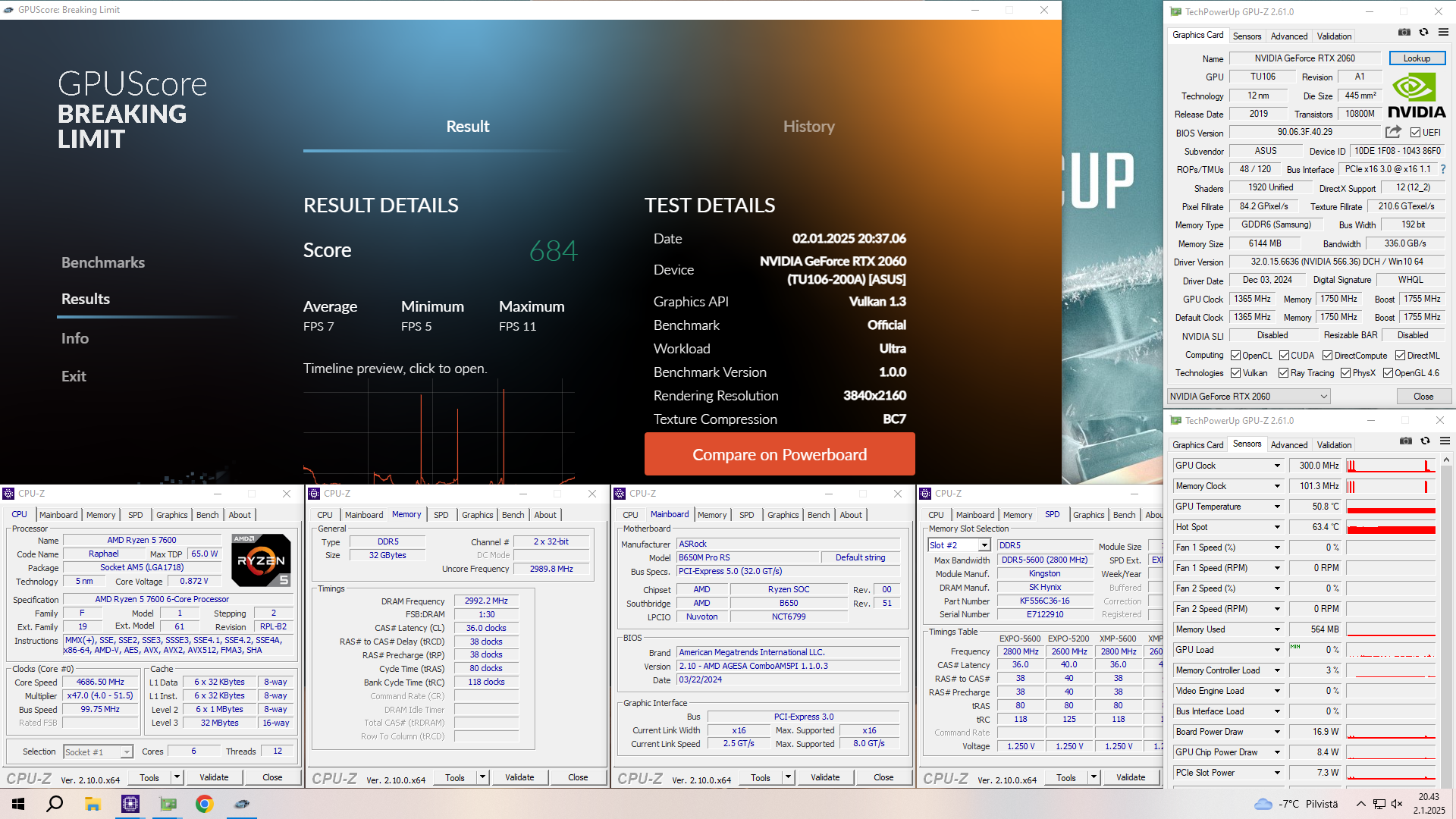The image size is (1456, 819).
Task: Toggle the CUDA checkbox
Action: click(x=1284, y=356)
